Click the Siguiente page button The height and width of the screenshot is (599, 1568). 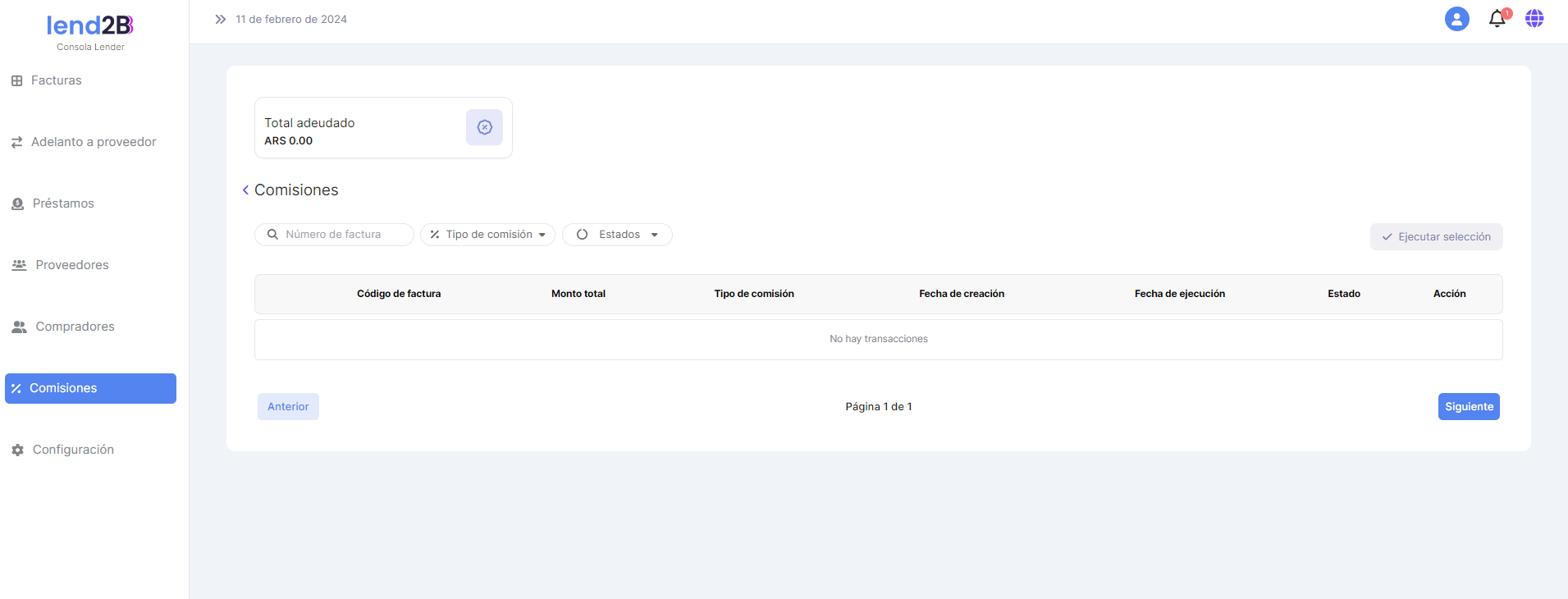click(x=1468, y=407)
